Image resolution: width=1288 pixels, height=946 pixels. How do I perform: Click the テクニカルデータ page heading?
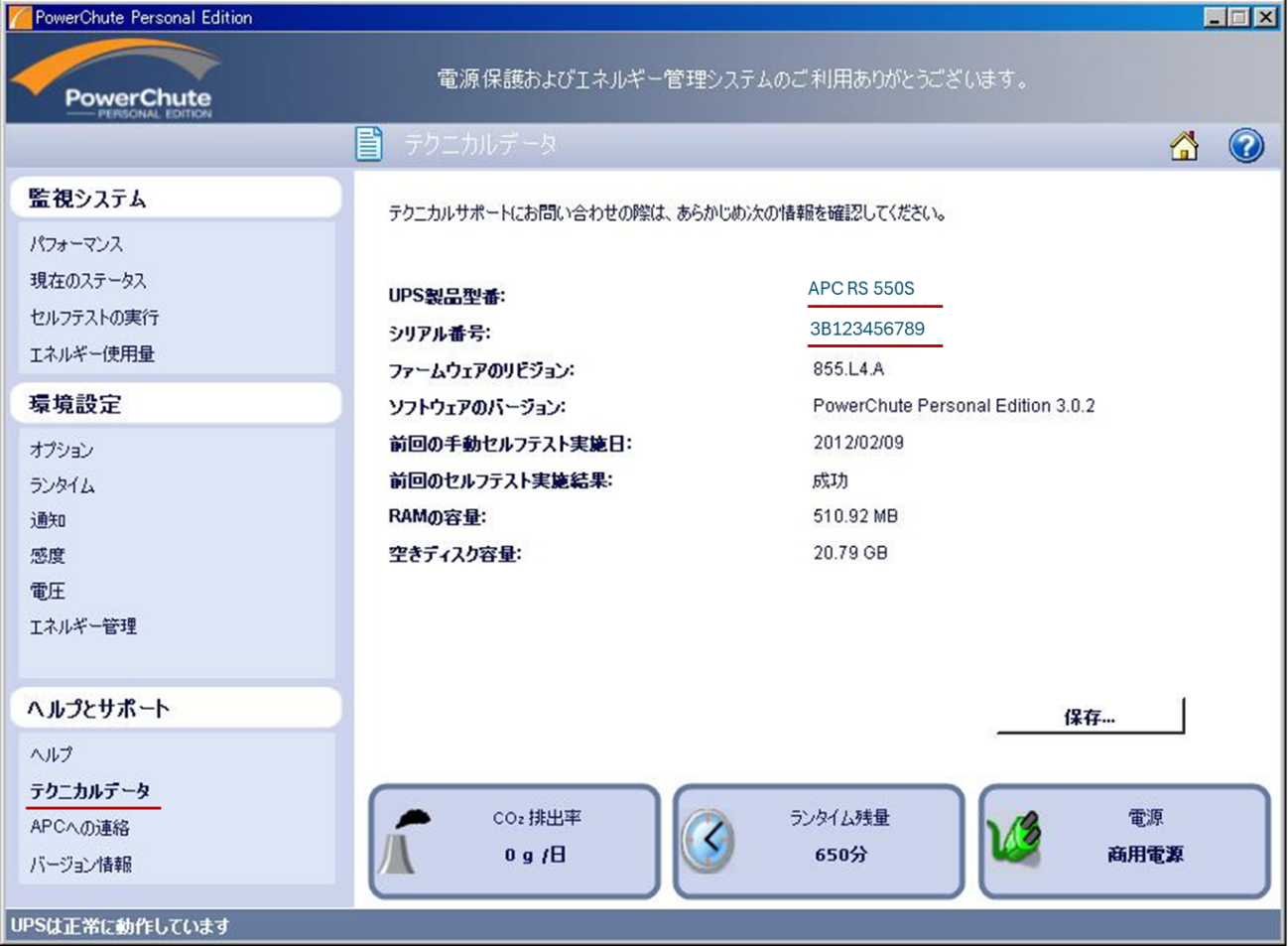coord(480,145)
